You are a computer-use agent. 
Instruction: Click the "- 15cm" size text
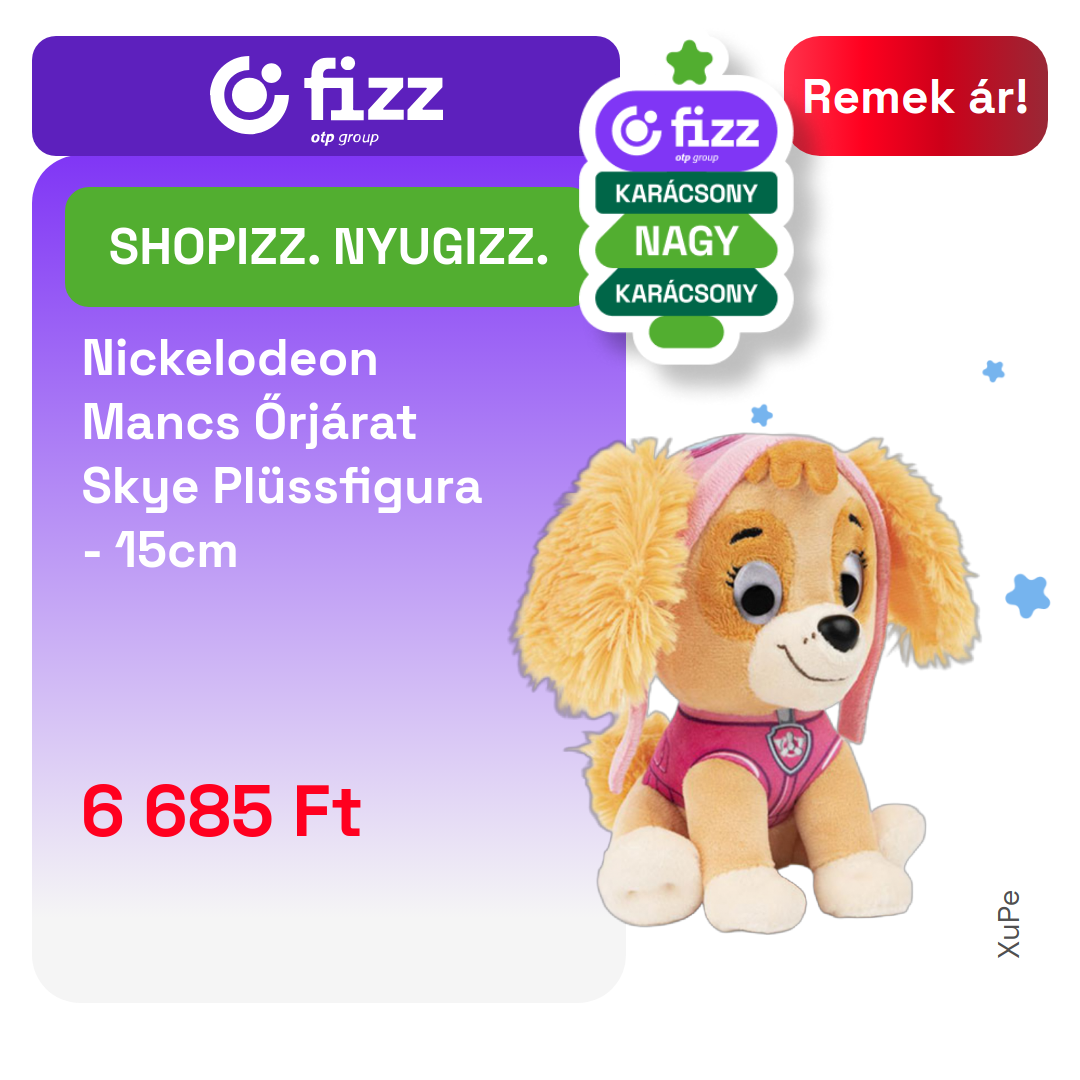pyautogui.click(x=160, y=551)
